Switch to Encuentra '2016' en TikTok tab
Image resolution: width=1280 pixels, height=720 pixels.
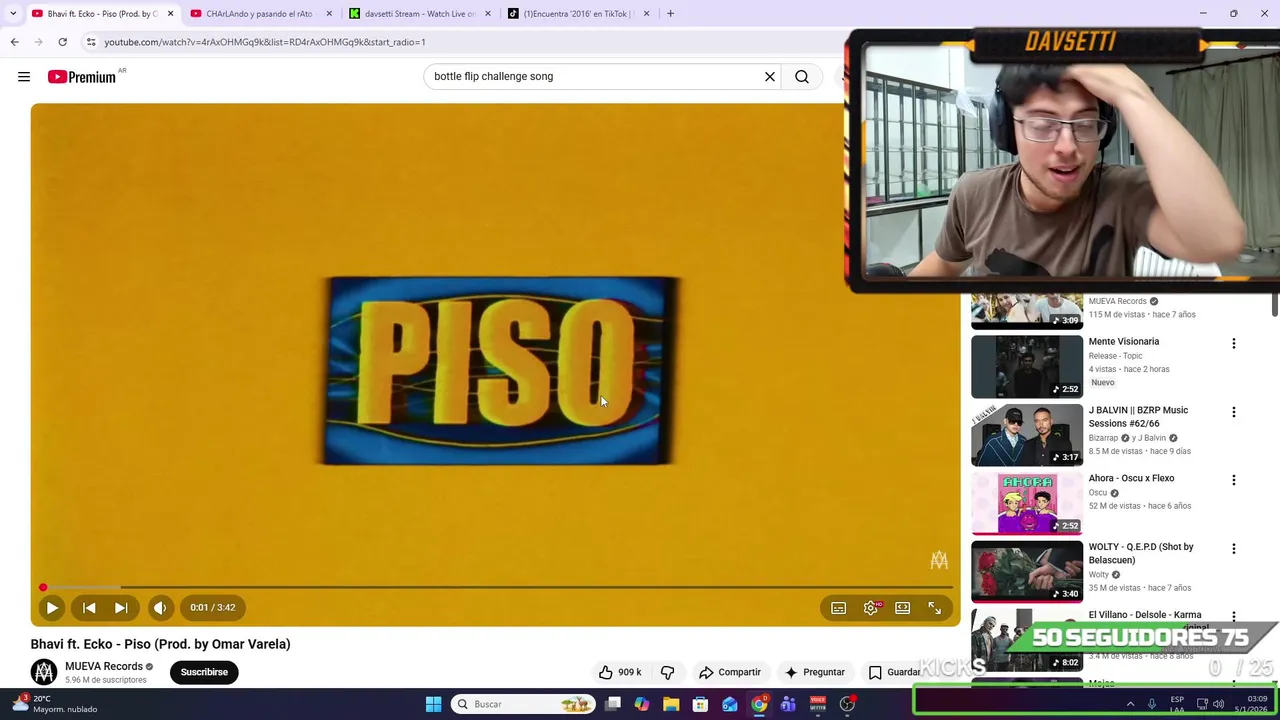pos(578,14)
